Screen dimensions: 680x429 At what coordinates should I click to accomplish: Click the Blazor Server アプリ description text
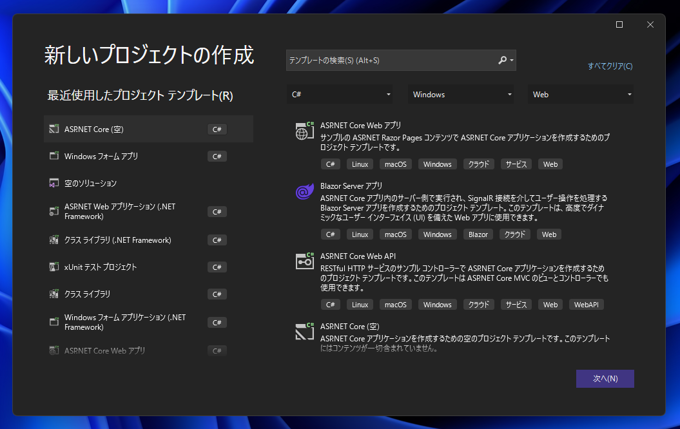click(x=464, y=208)
